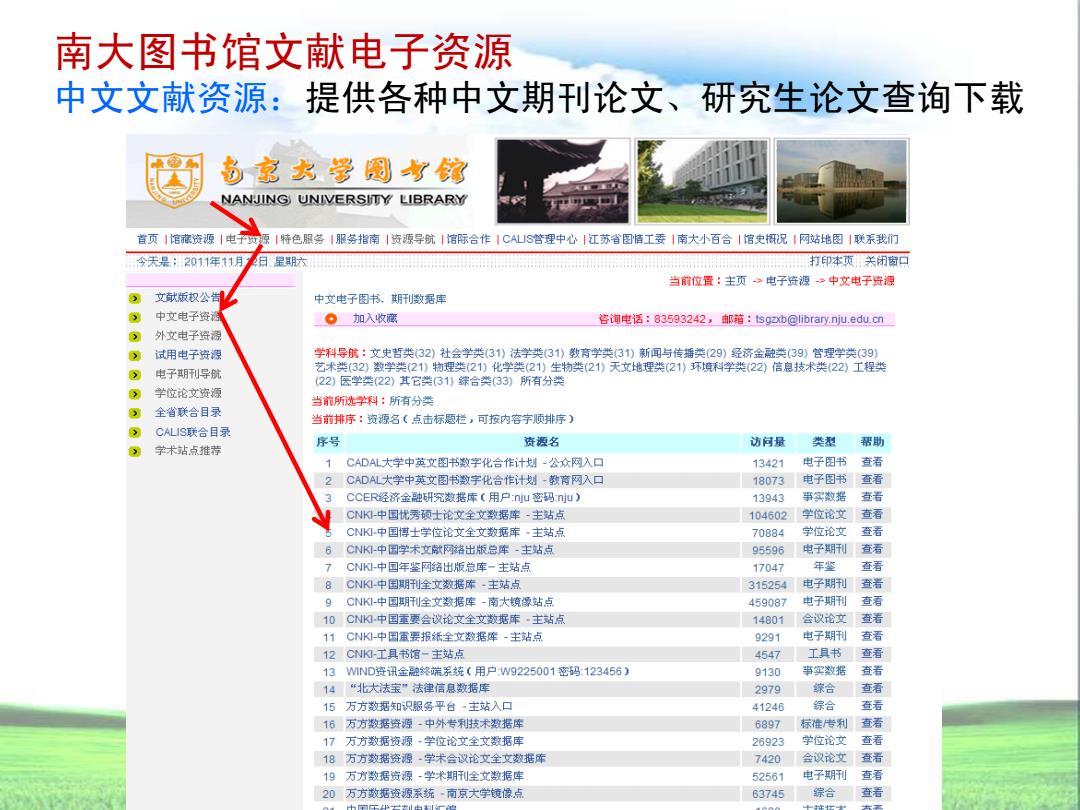Click 查看 in the 万方数据资源 学位论文全文数据库 row
This screenshot has width=1080, height=810.
pos(872,740)
